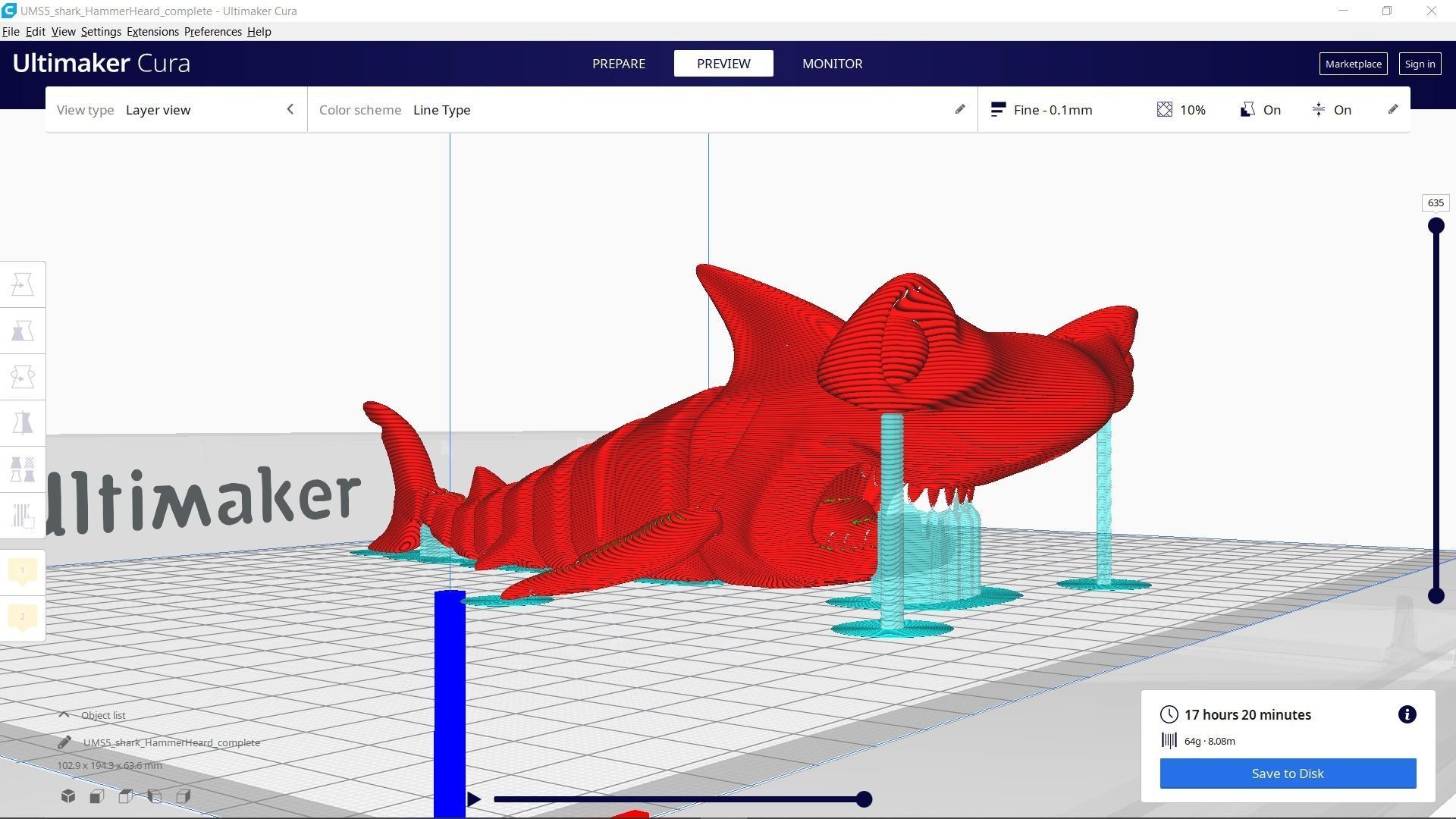Open the Extensions menu
The height and width of the screenshot is (819, 1456).
pos(152,32)
